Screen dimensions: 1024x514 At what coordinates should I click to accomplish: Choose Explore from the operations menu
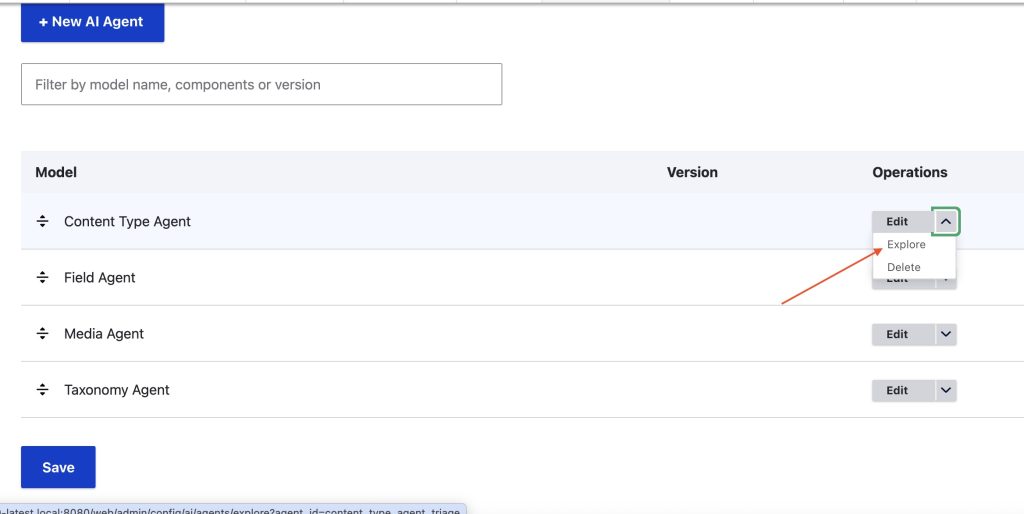(x=906, y=245)
